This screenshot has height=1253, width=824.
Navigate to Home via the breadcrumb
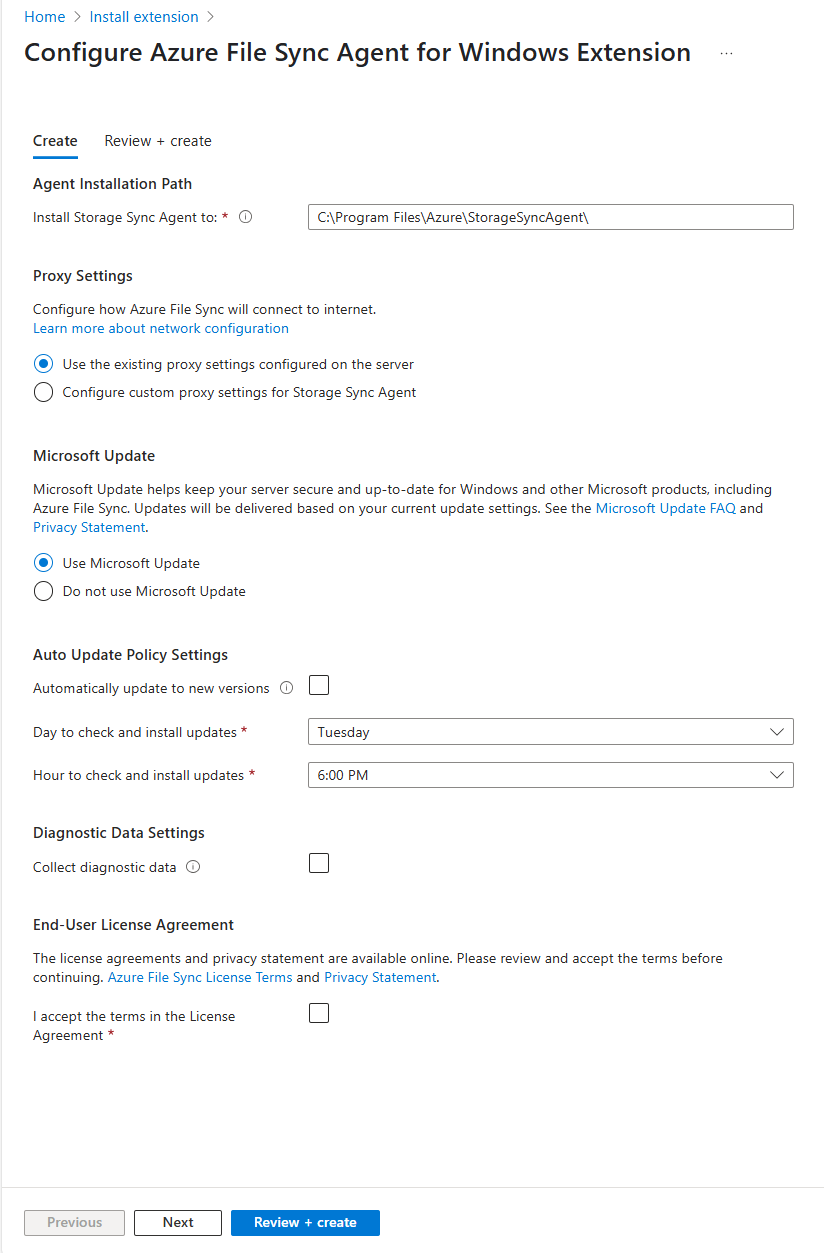point(45,16)
